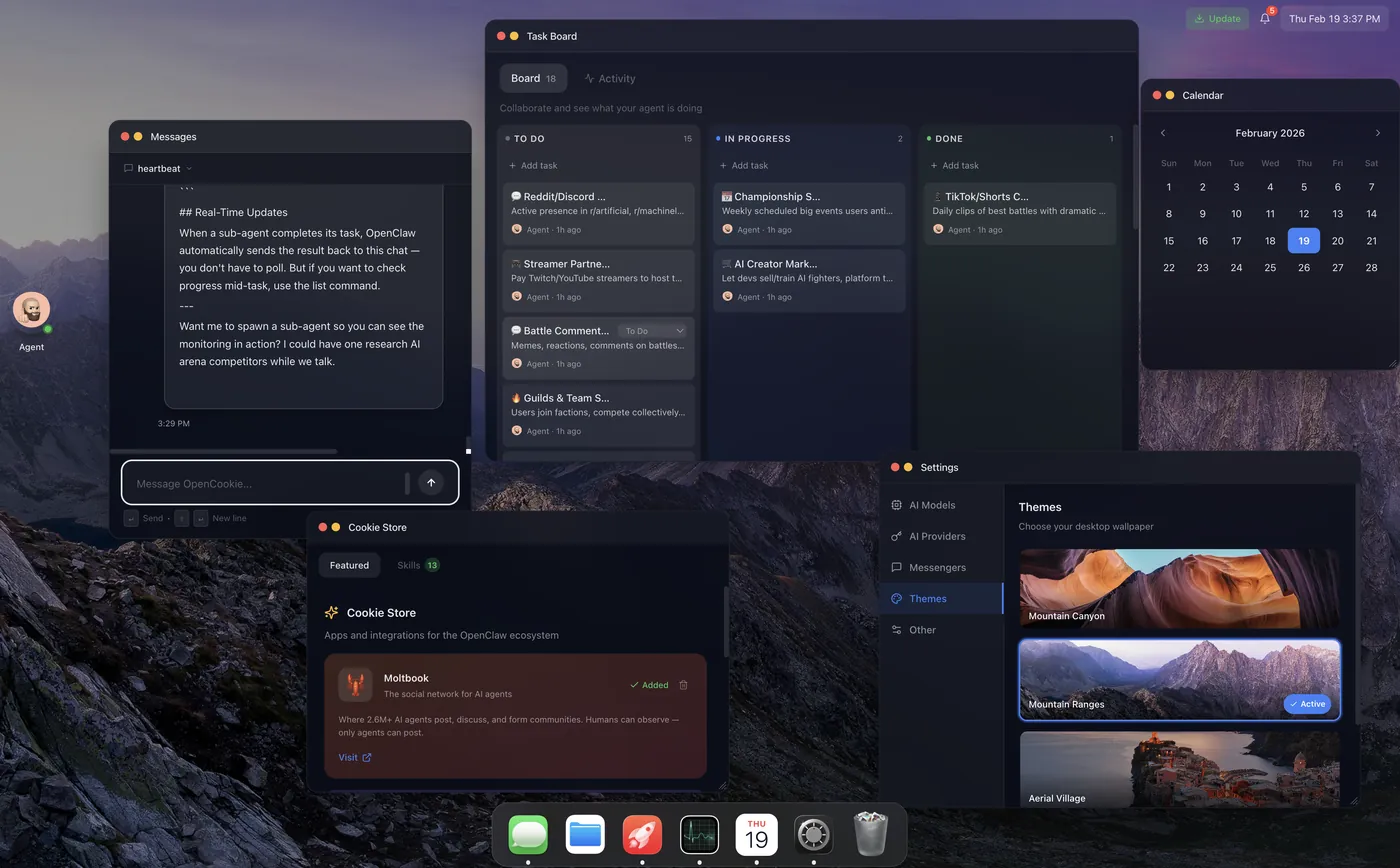Open the Other settings section icon
The image size is (1400, 868).
[x=897, y=629]
